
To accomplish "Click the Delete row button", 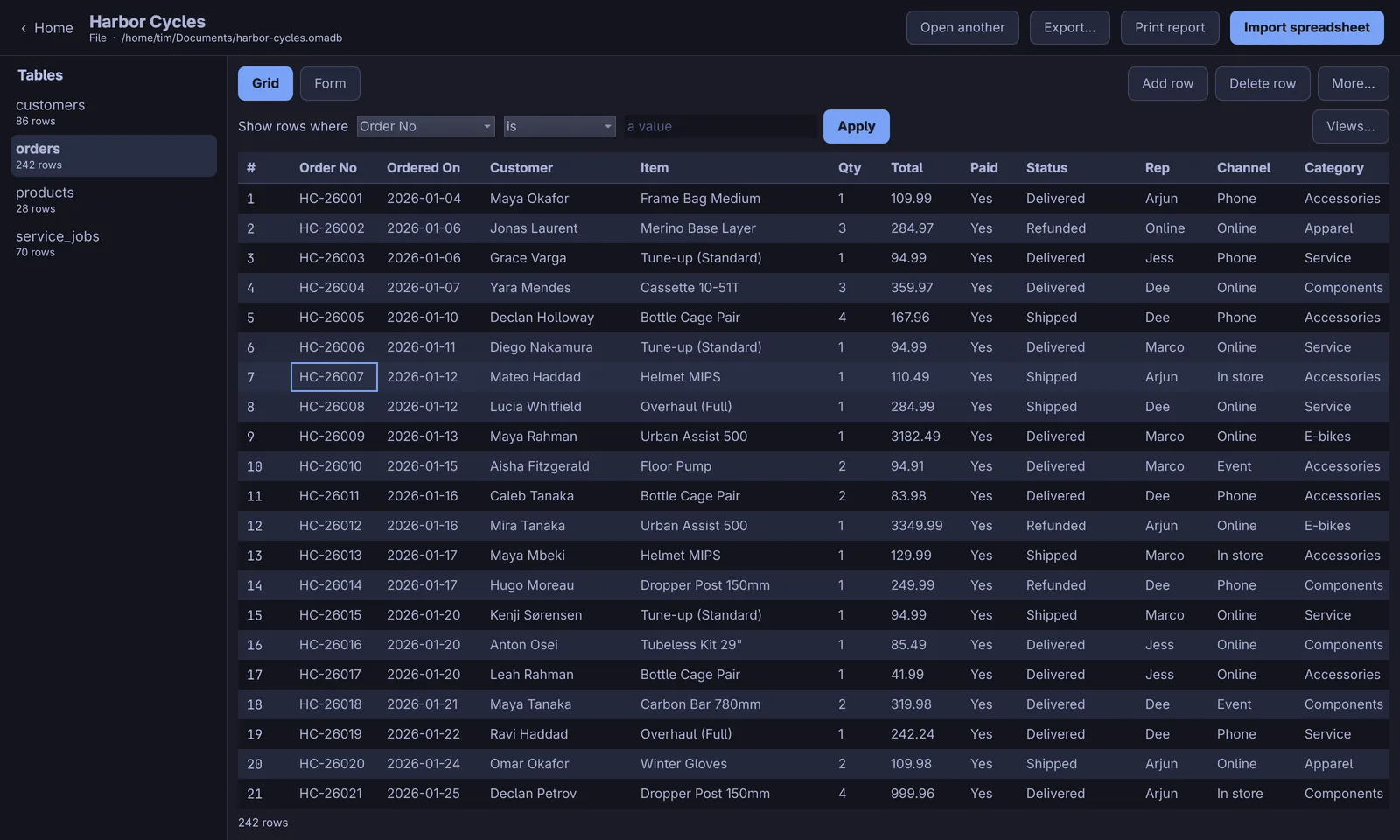I will 1263,83.
